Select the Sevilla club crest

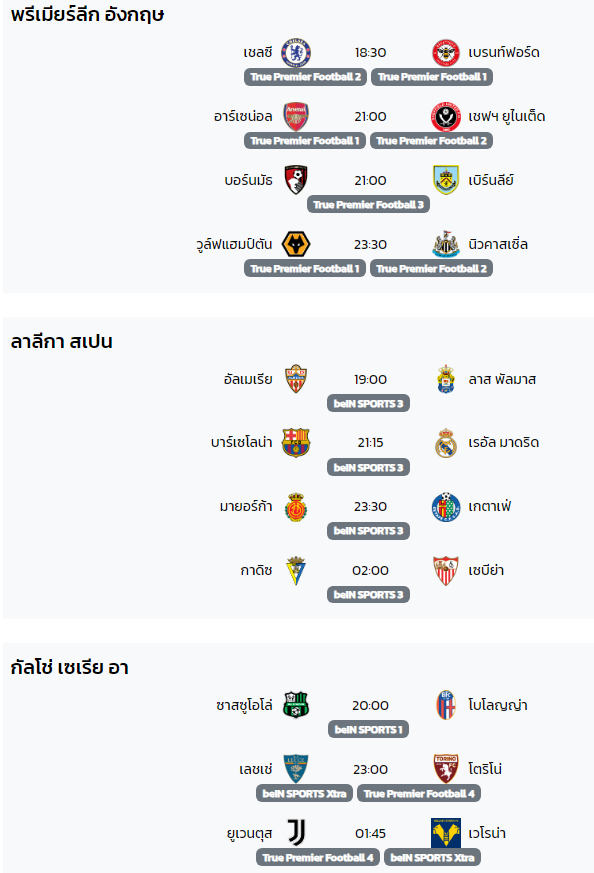pyautogui.click(x=446, y=571)
